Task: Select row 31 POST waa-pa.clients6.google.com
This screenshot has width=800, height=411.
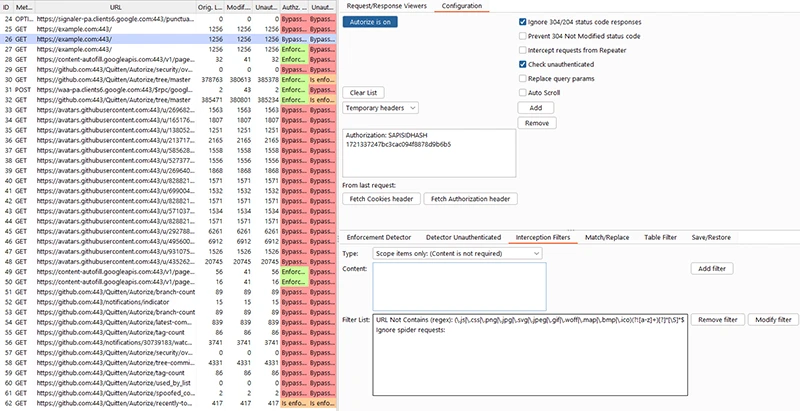Action: click(x=168, y=90)
